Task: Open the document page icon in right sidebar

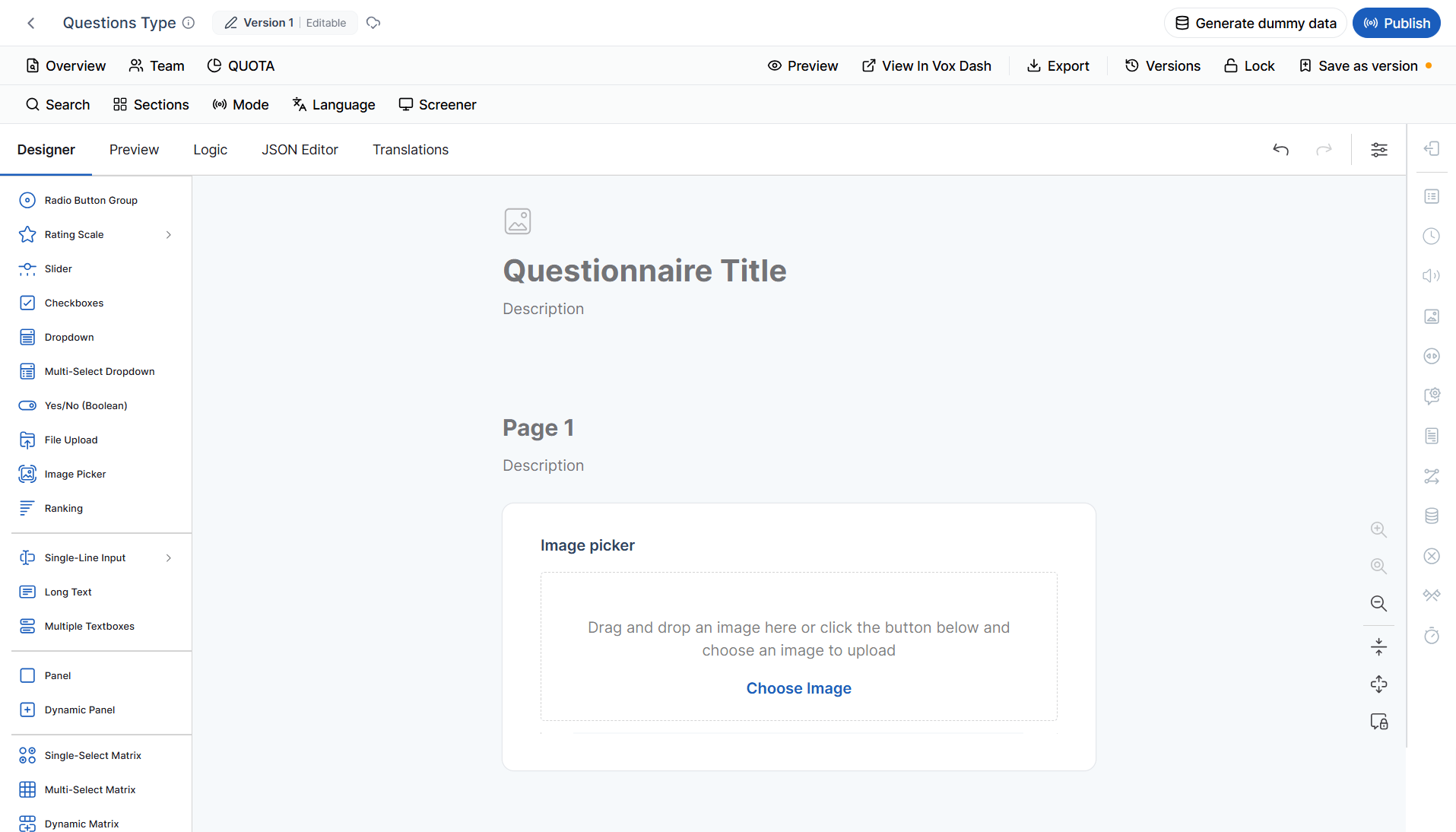Action: 1432,436
